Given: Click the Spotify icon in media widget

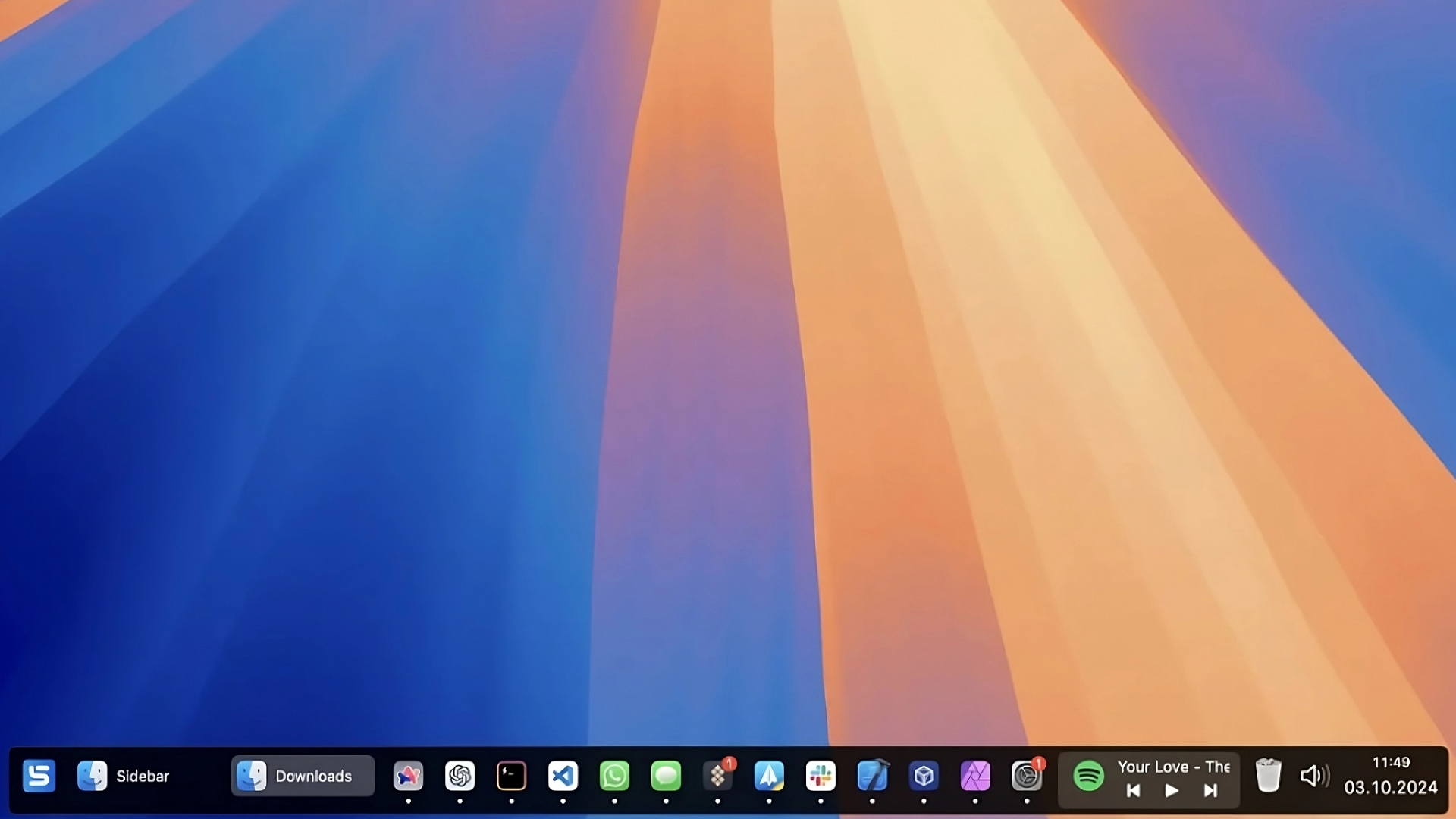Looking at the screenshot, I should coord(1088,776).
